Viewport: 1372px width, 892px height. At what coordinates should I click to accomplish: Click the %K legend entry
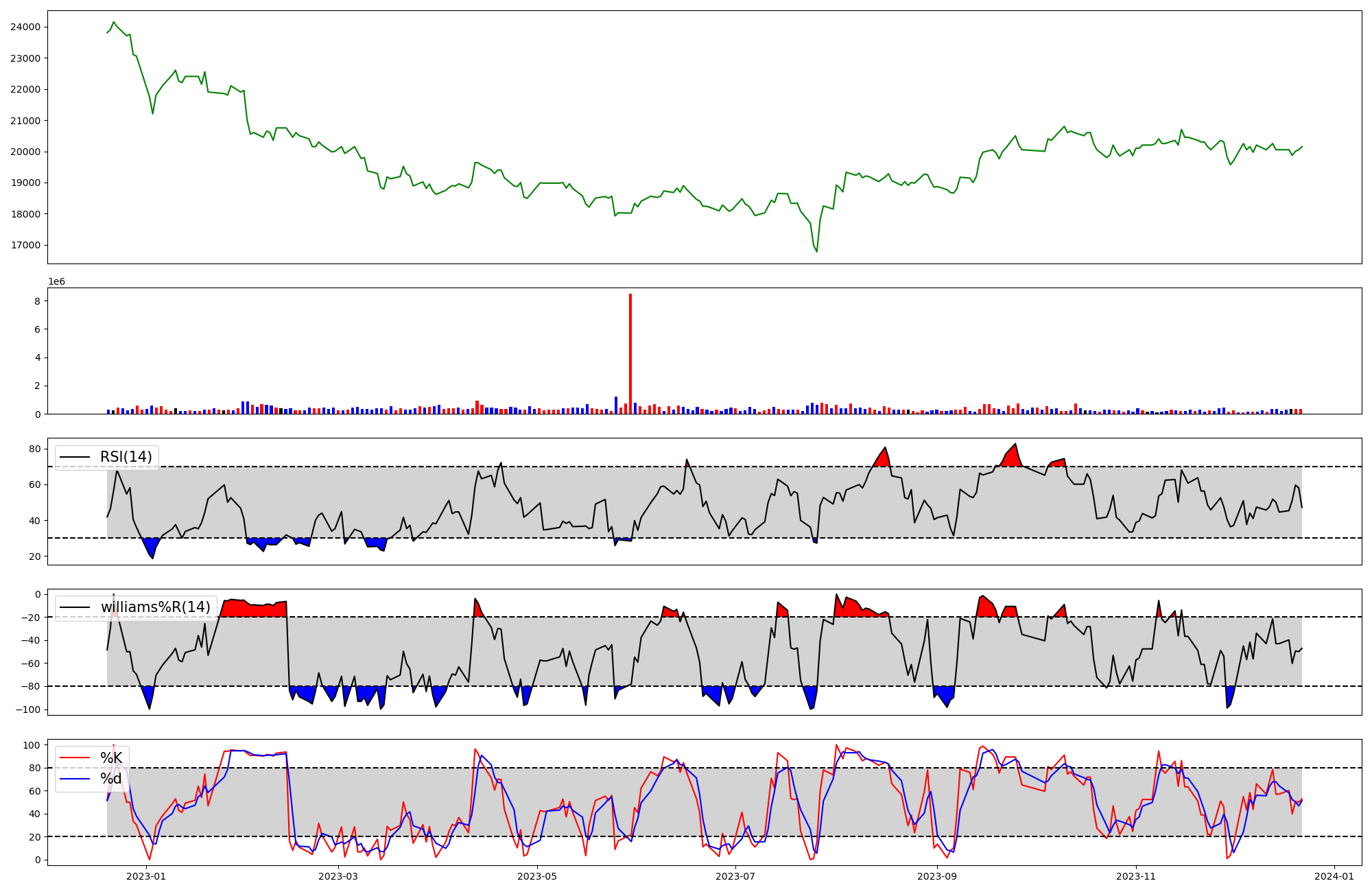click(x=110, y=758)
